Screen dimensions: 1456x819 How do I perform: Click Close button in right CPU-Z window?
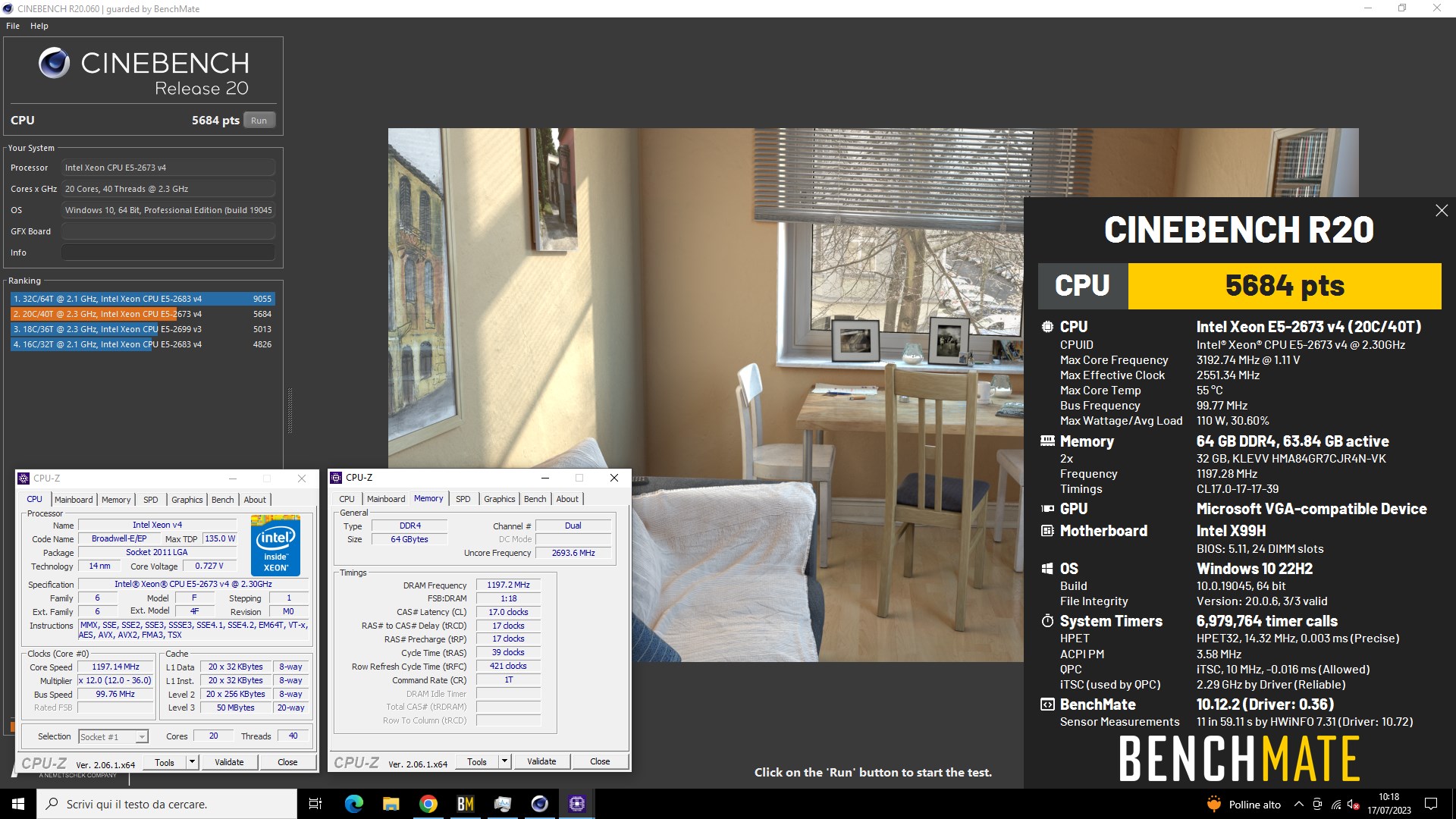[x=600, y=762]
